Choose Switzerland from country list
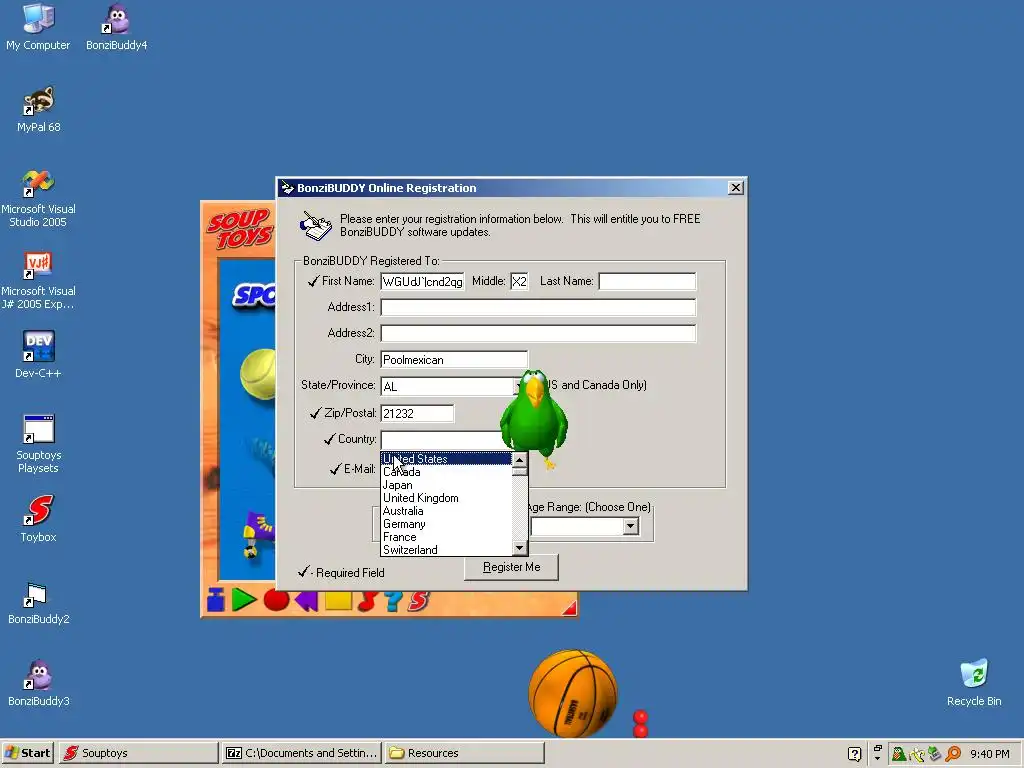 pos(446,550)
